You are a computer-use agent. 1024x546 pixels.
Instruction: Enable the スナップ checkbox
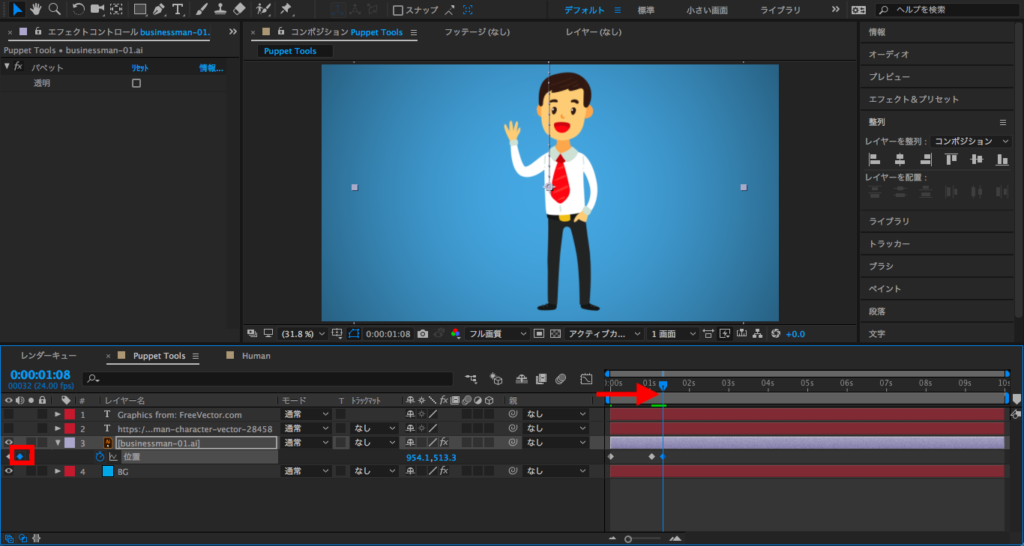(x=398, y=10)
